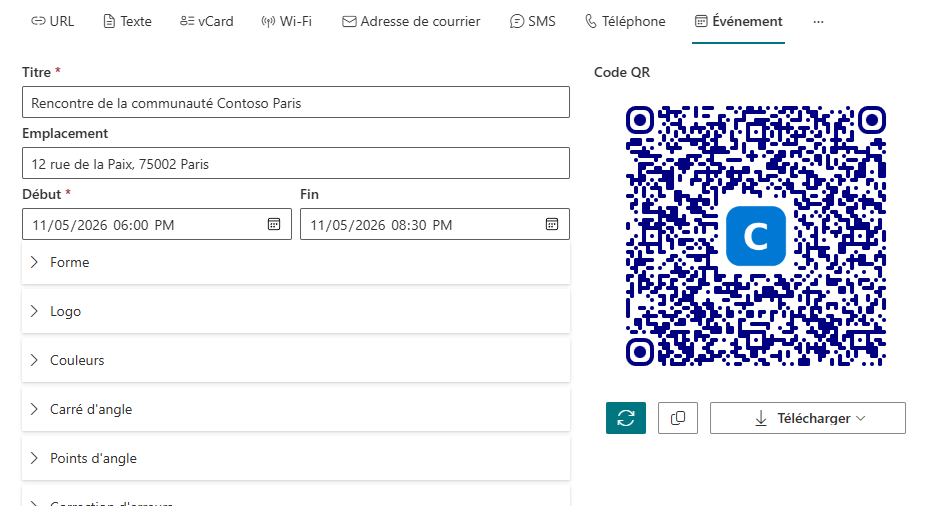Copy the QR code to clipboard
This screenshot has height=506, width=929.
click(678, 418)
